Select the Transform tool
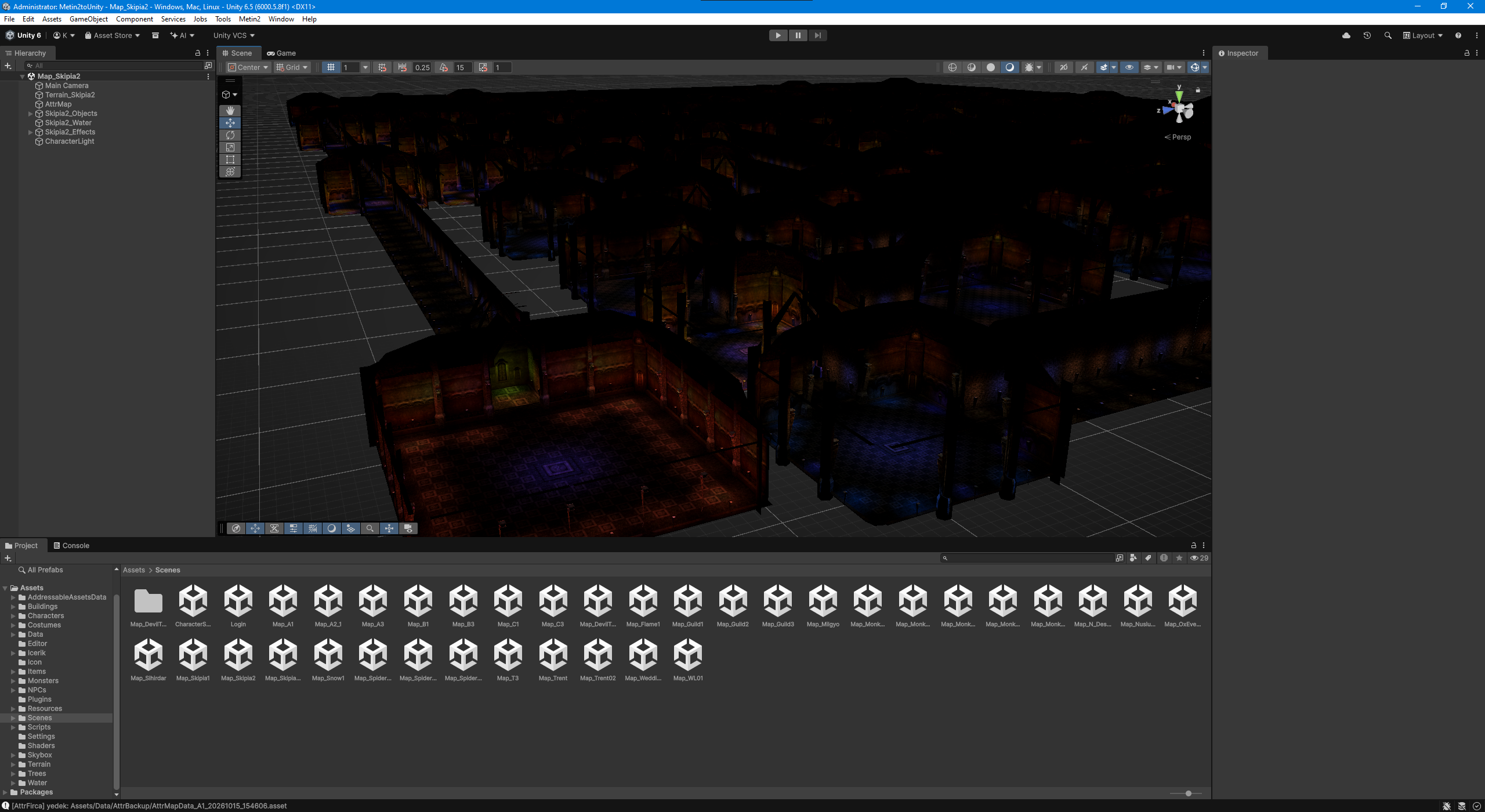 [x=230, y=171]
